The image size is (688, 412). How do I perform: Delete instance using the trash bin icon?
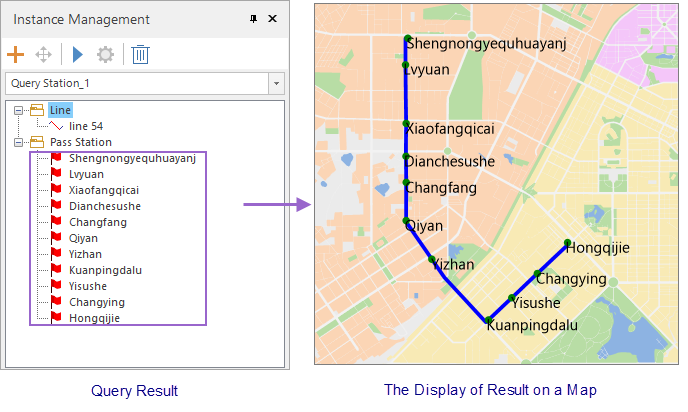[x=140, y=54]
